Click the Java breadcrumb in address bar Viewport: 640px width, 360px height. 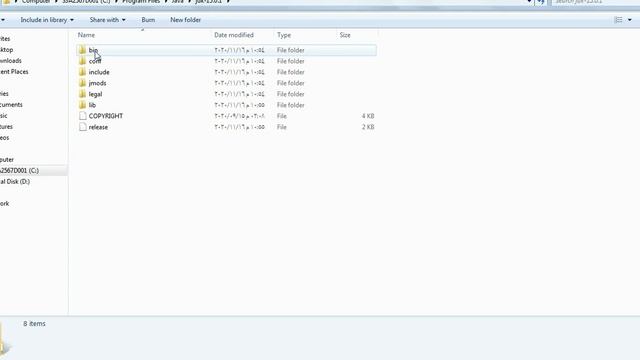tap(178, 2)
